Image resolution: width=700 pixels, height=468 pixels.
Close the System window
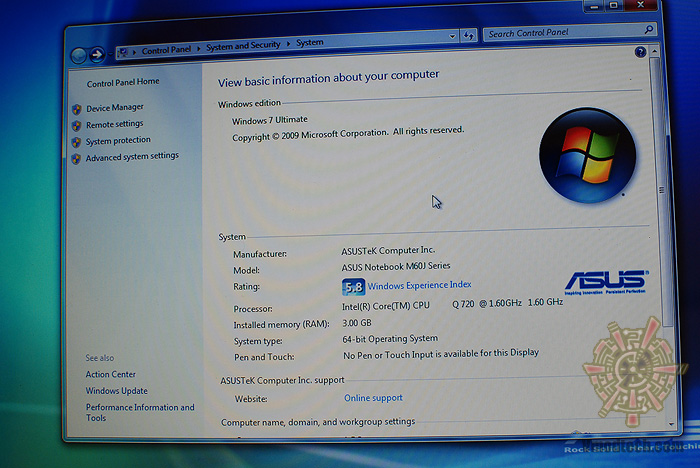(x=641, y=5)
